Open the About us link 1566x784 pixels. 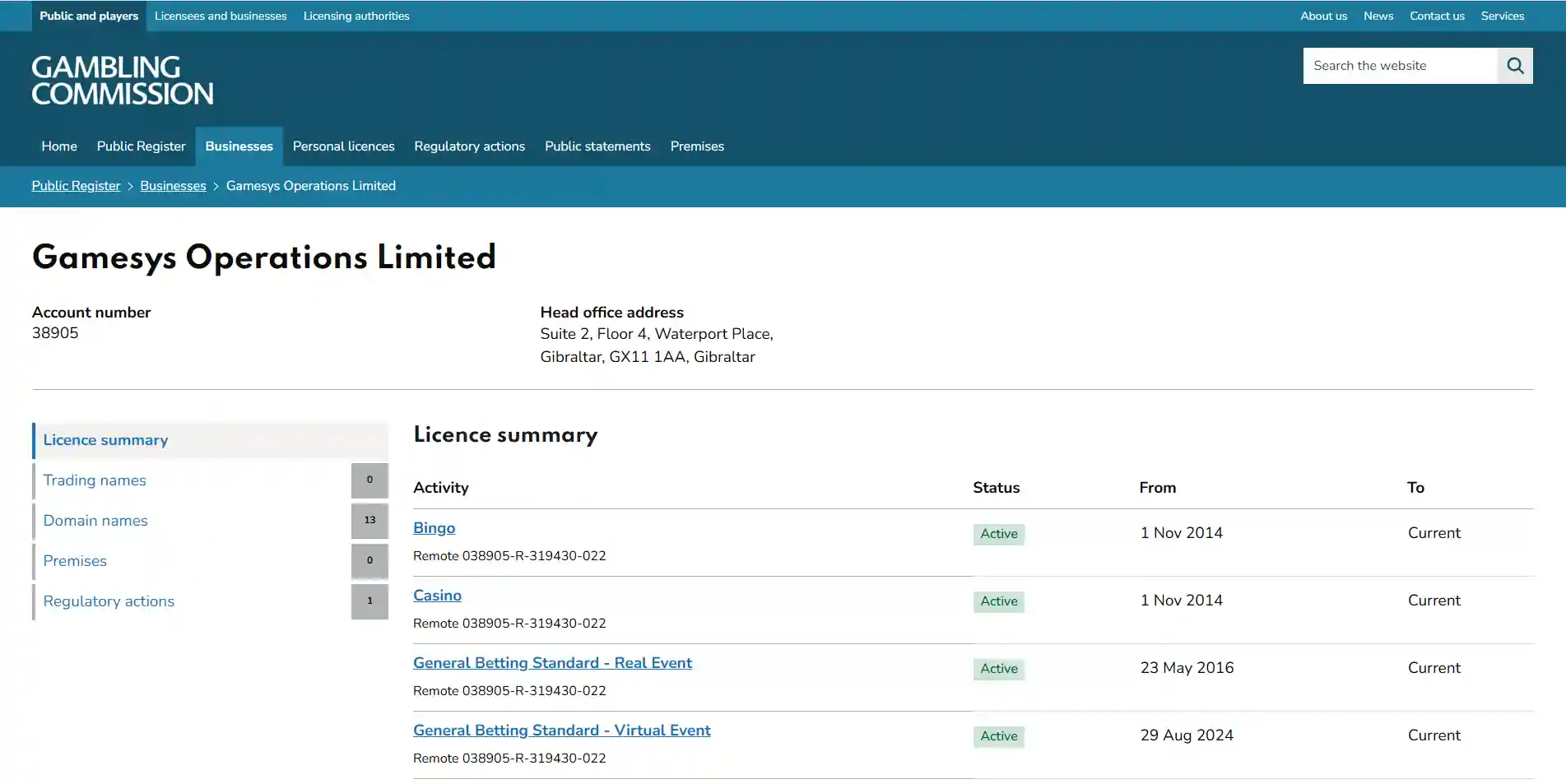pos(1323,16)
